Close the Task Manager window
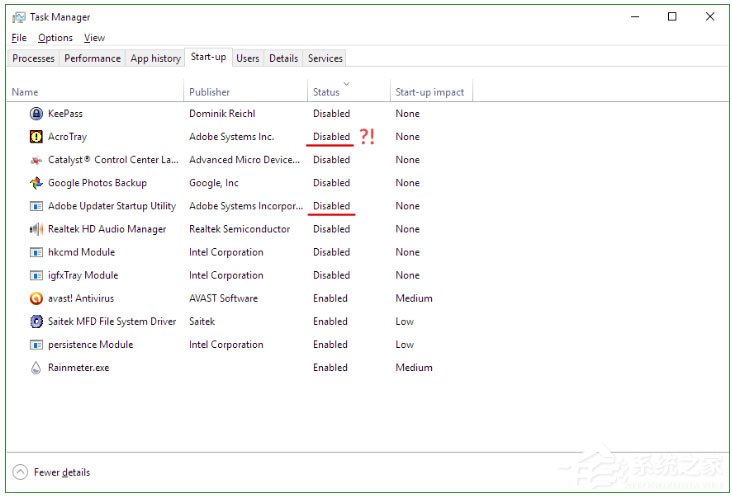Viewport: 732px width, 498px height. 710,17
